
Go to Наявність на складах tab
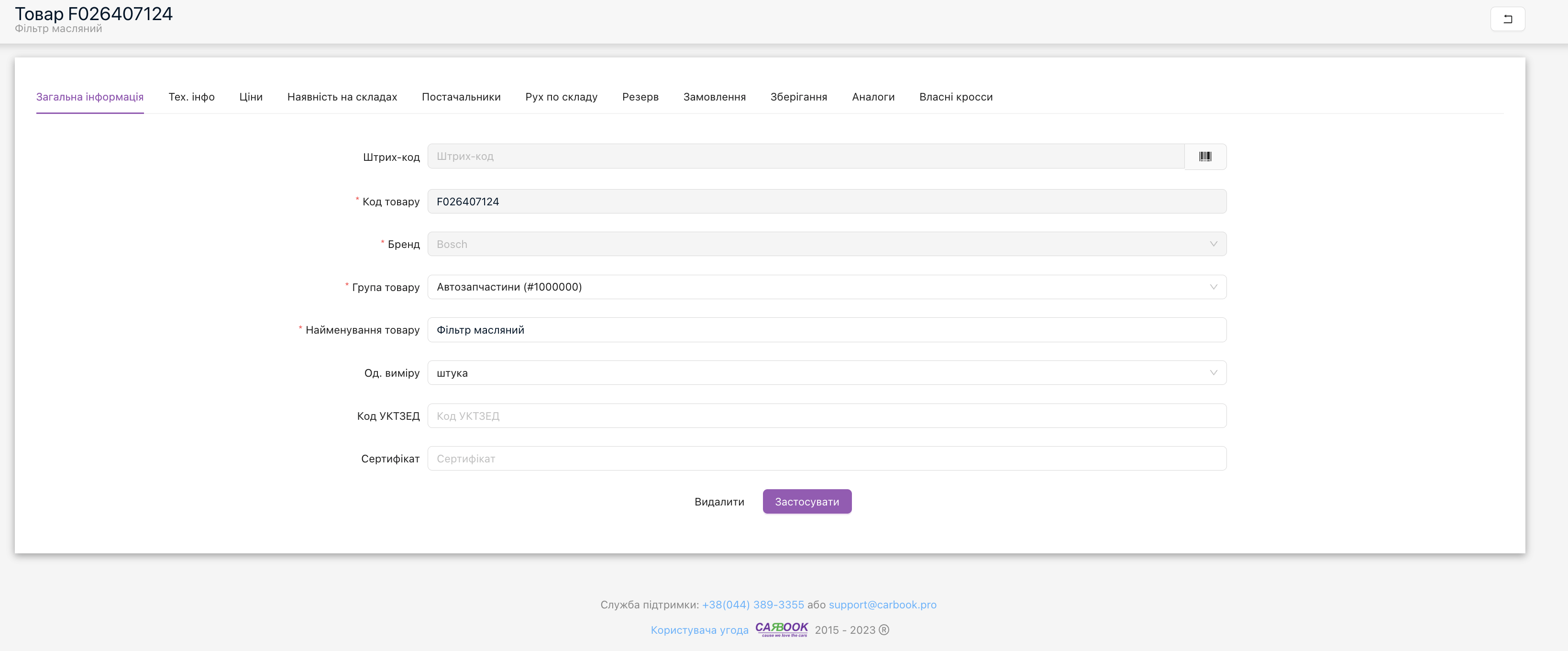point(342,97)
